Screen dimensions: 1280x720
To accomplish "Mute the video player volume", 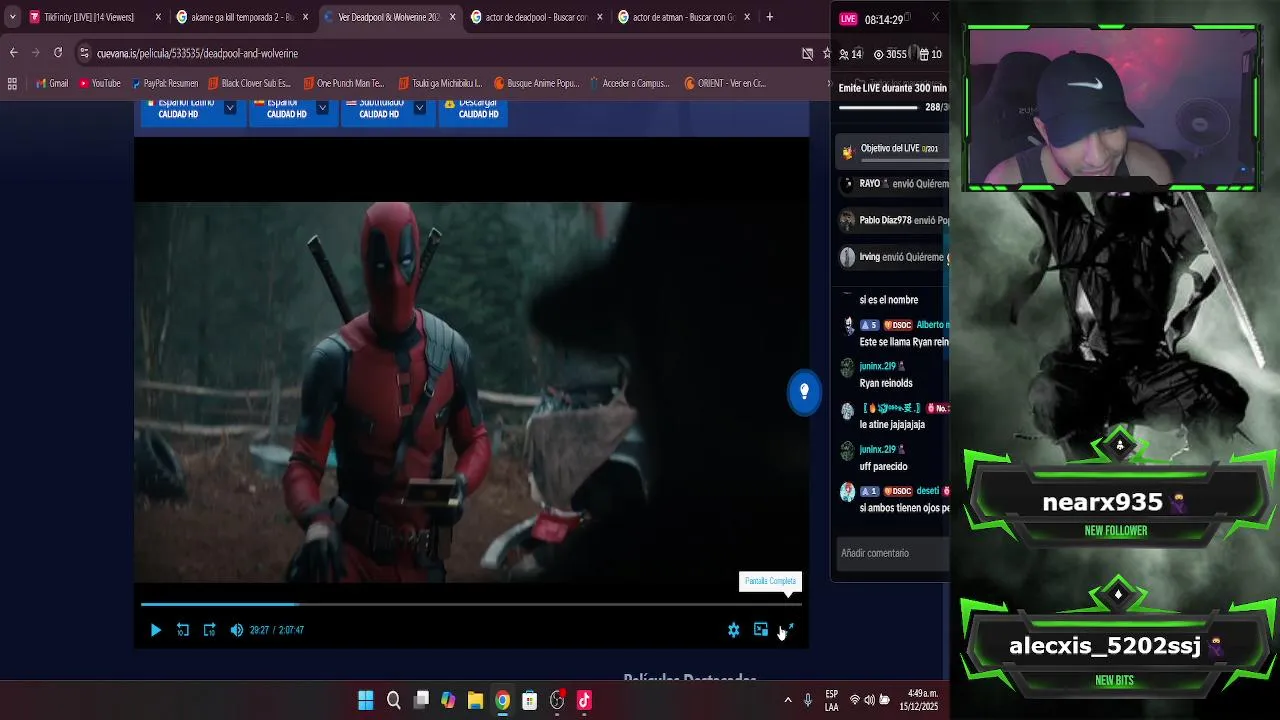I will [237, 630].
